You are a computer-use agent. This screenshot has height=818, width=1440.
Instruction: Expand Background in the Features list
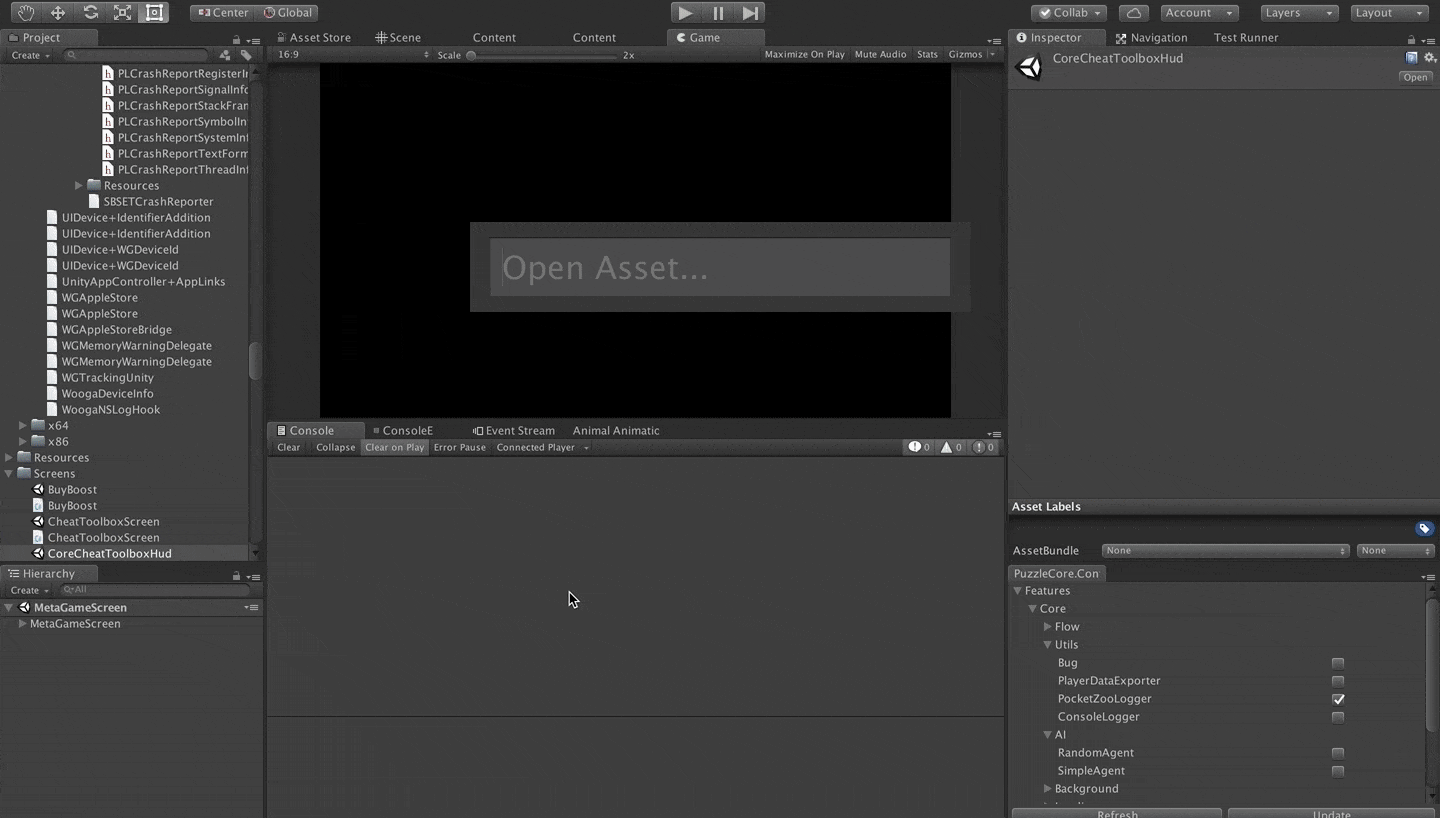click(x=1047, y=789)
